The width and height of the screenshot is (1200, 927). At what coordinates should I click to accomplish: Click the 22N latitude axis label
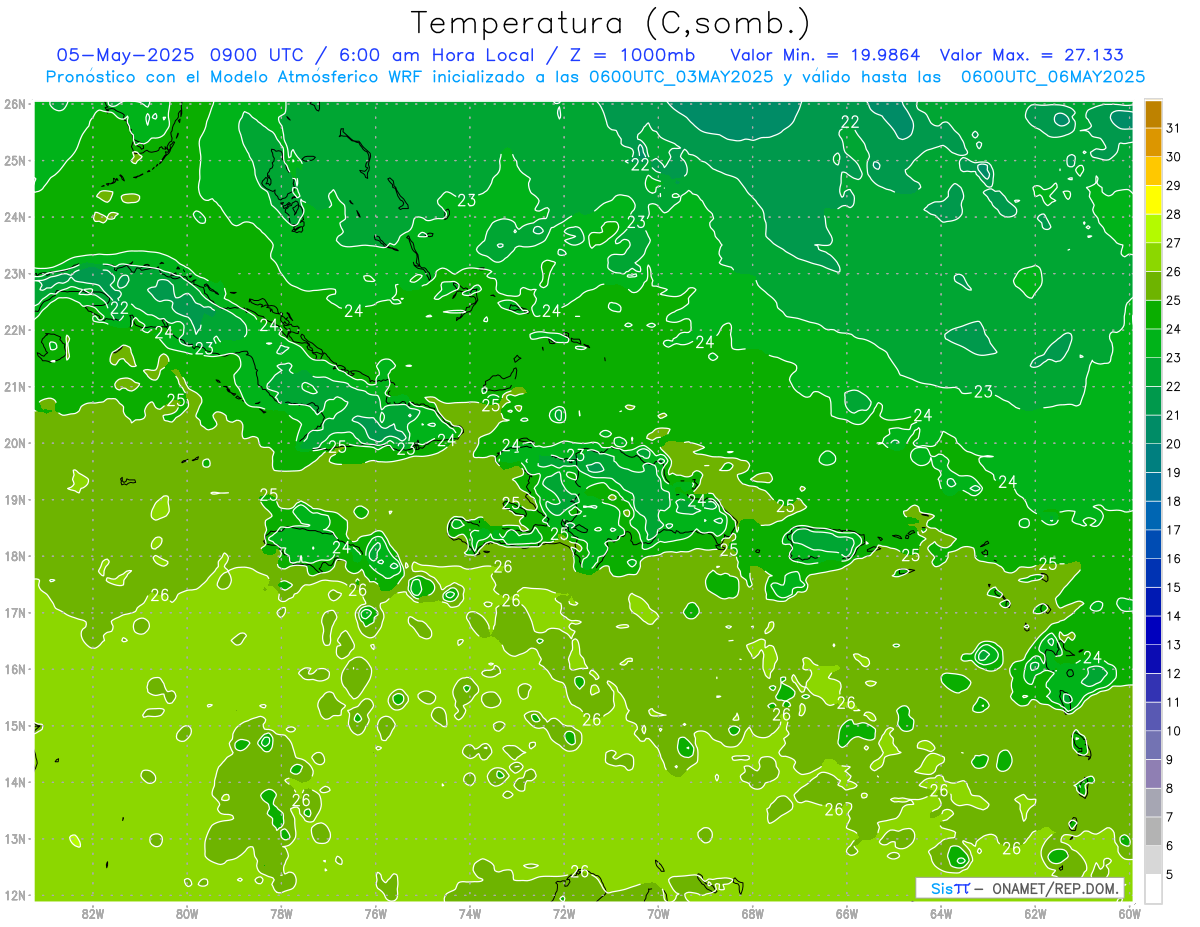[x=15, y=330]
